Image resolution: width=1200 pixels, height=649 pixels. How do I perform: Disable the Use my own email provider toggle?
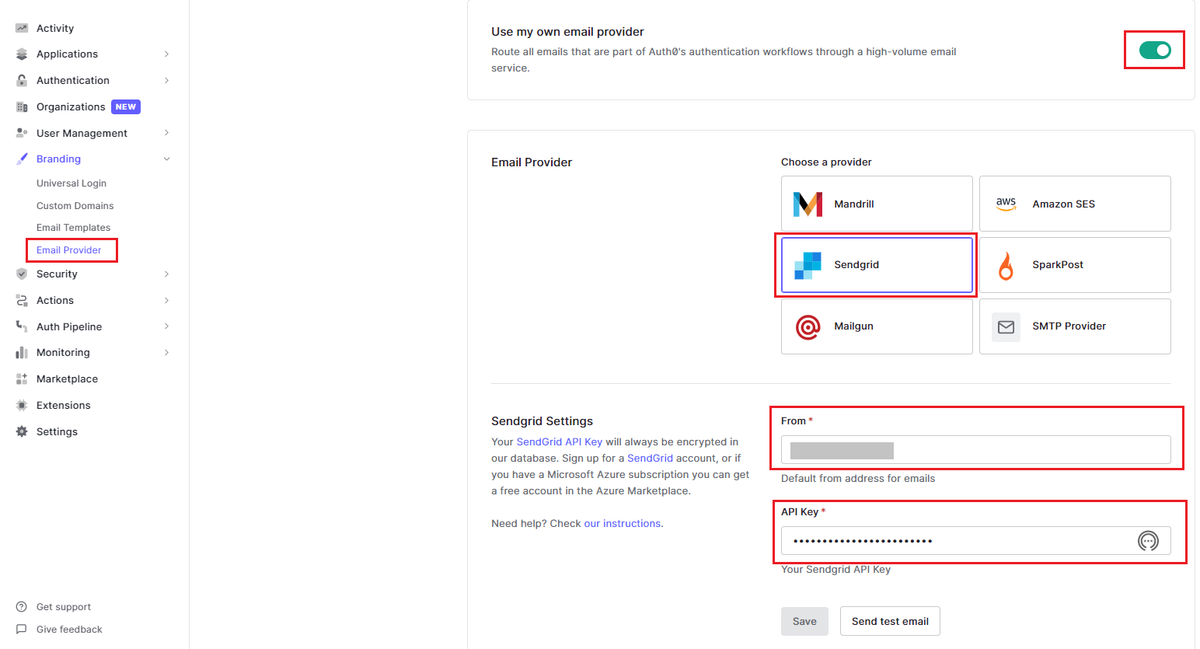click(x=1155, y=50)
